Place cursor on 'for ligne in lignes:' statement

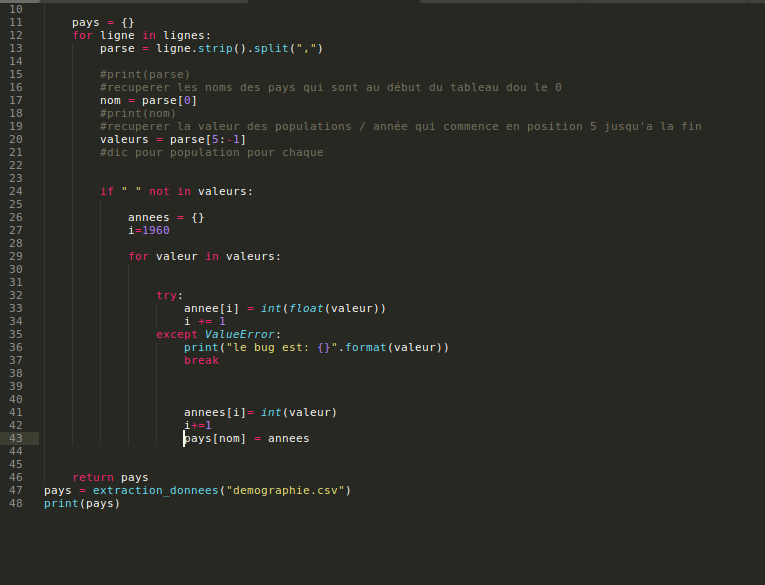(141, 36)
